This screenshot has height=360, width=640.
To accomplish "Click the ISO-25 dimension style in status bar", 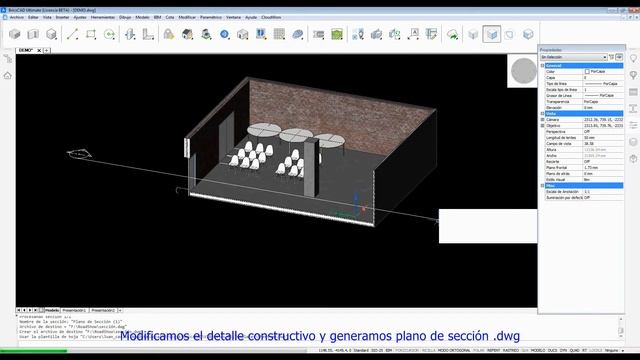I will point(377,350).
